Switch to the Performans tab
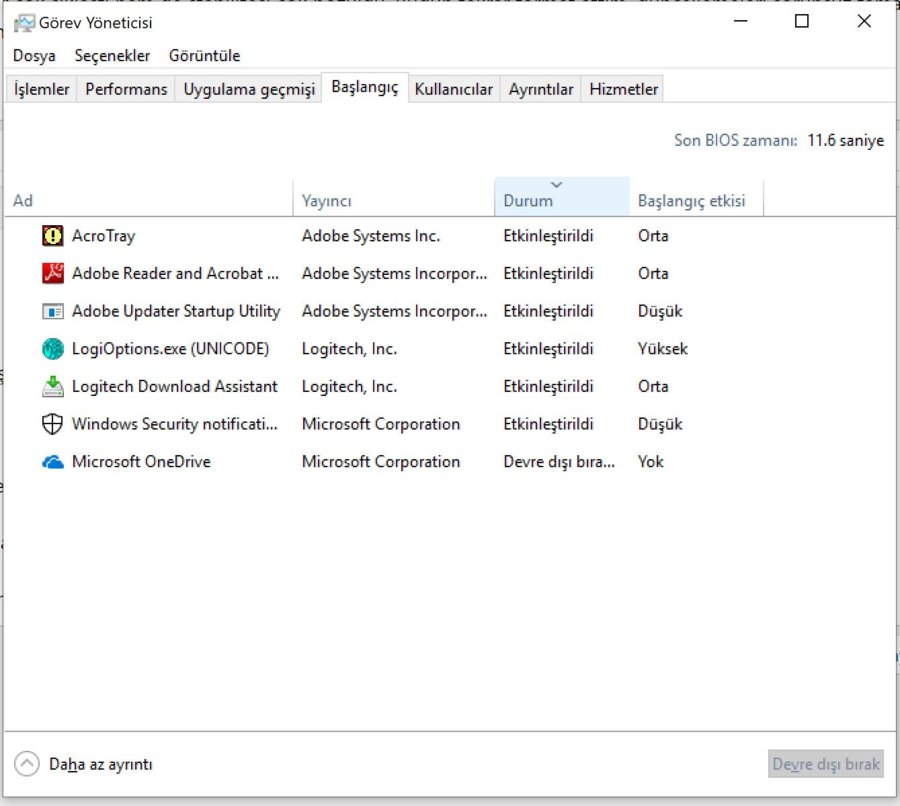This screenshot has width=900, height=806. point(126,89)
